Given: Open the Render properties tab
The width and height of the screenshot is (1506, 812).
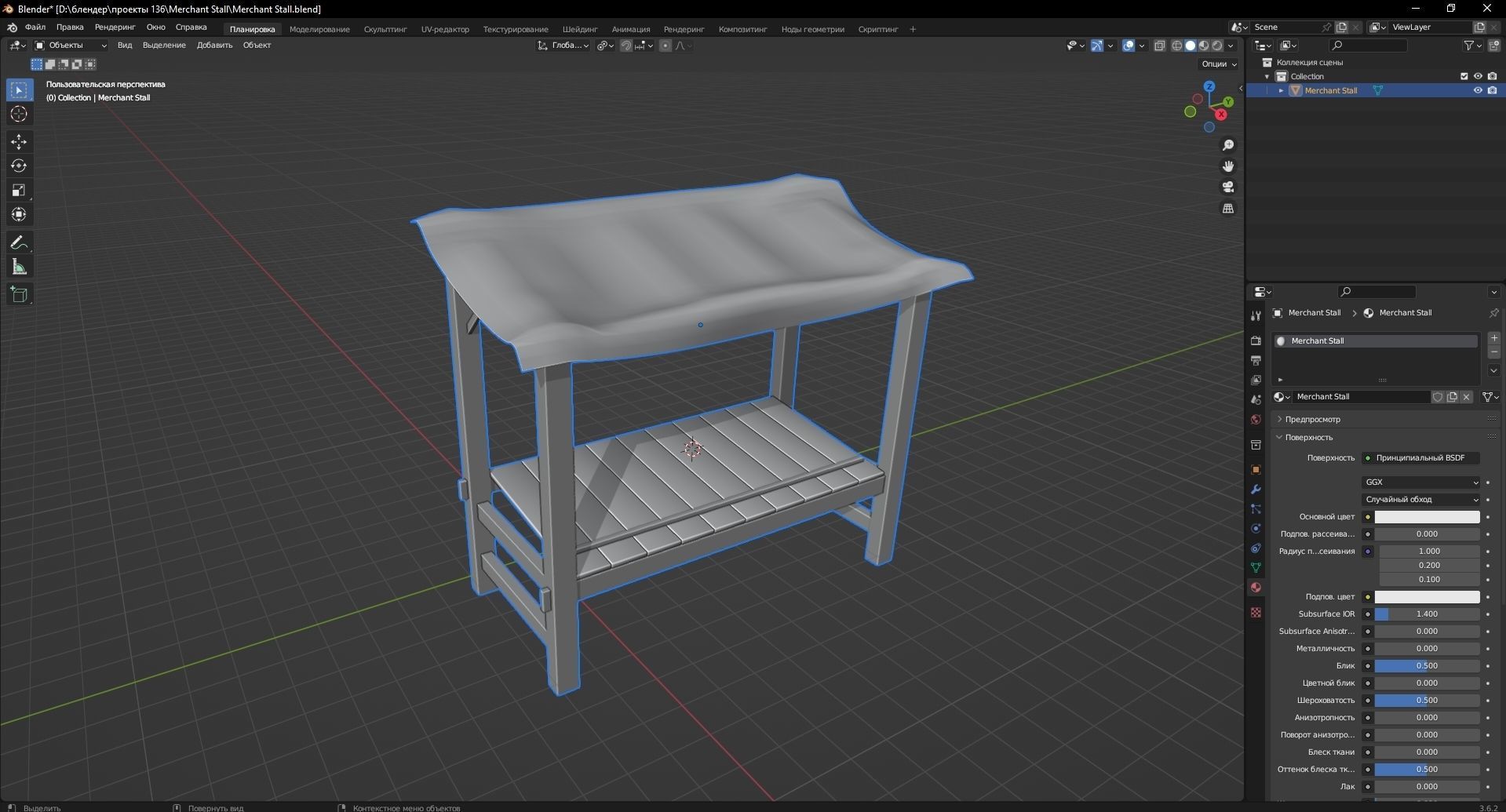Looking at the screenshot, I should click(1255, 339).
